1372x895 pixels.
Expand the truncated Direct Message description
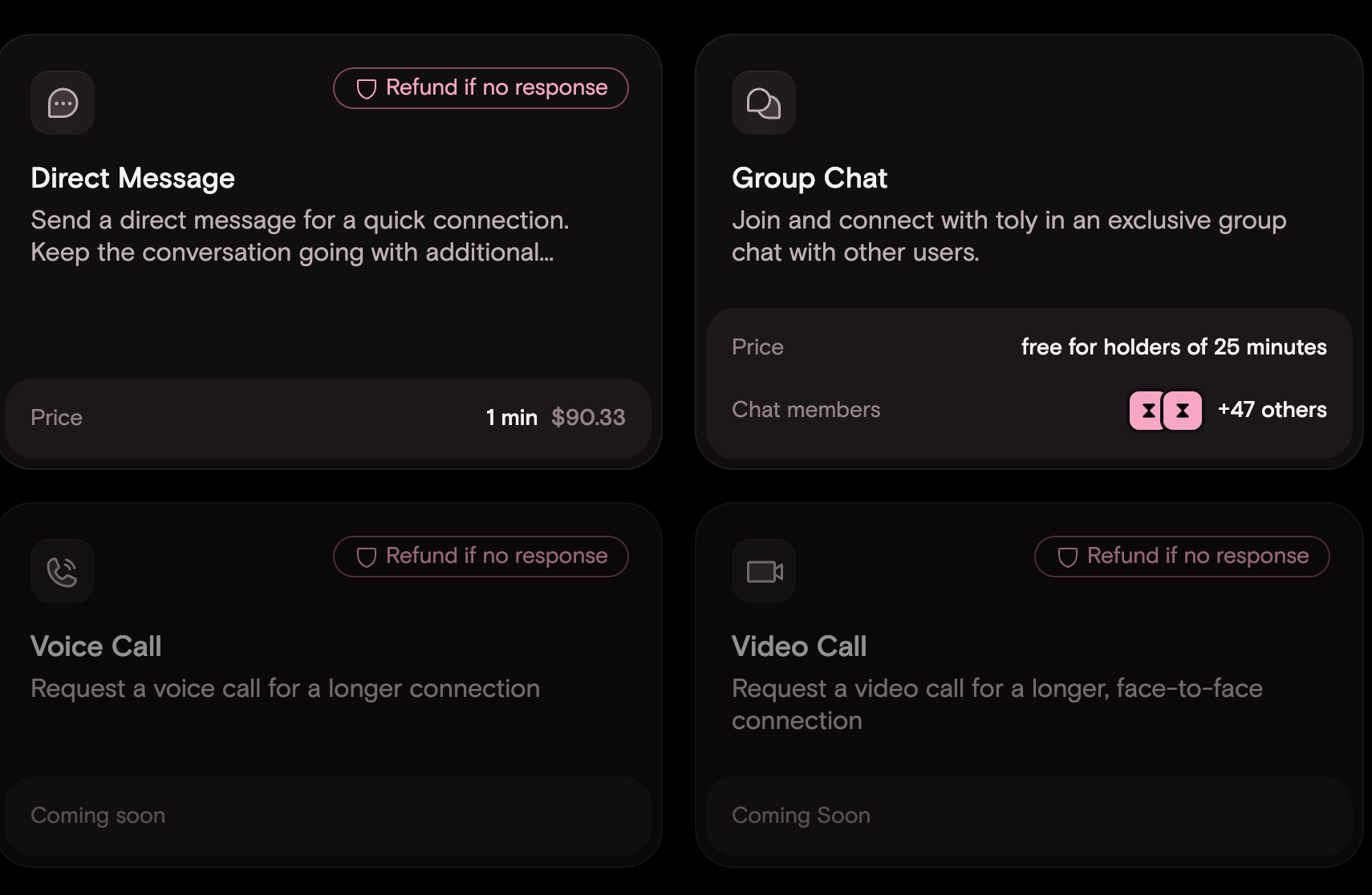292,253
